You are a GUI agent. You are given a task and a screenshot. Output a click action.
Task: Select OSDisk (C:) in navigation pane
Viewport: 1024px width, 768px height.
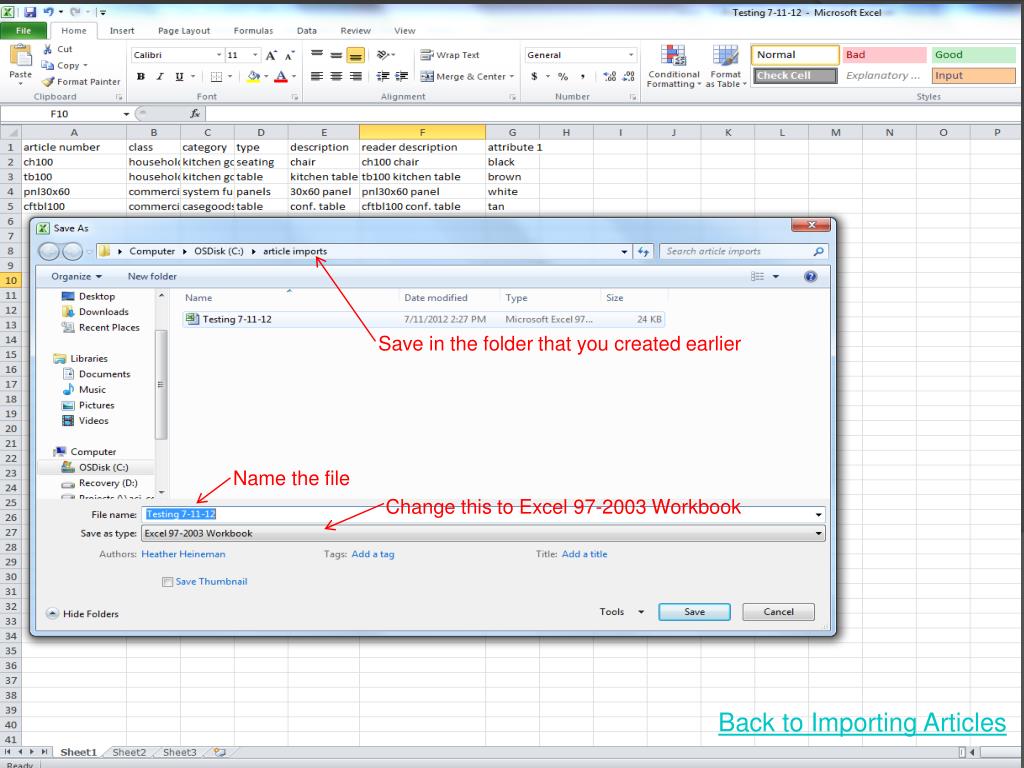(x=95, y=468)
